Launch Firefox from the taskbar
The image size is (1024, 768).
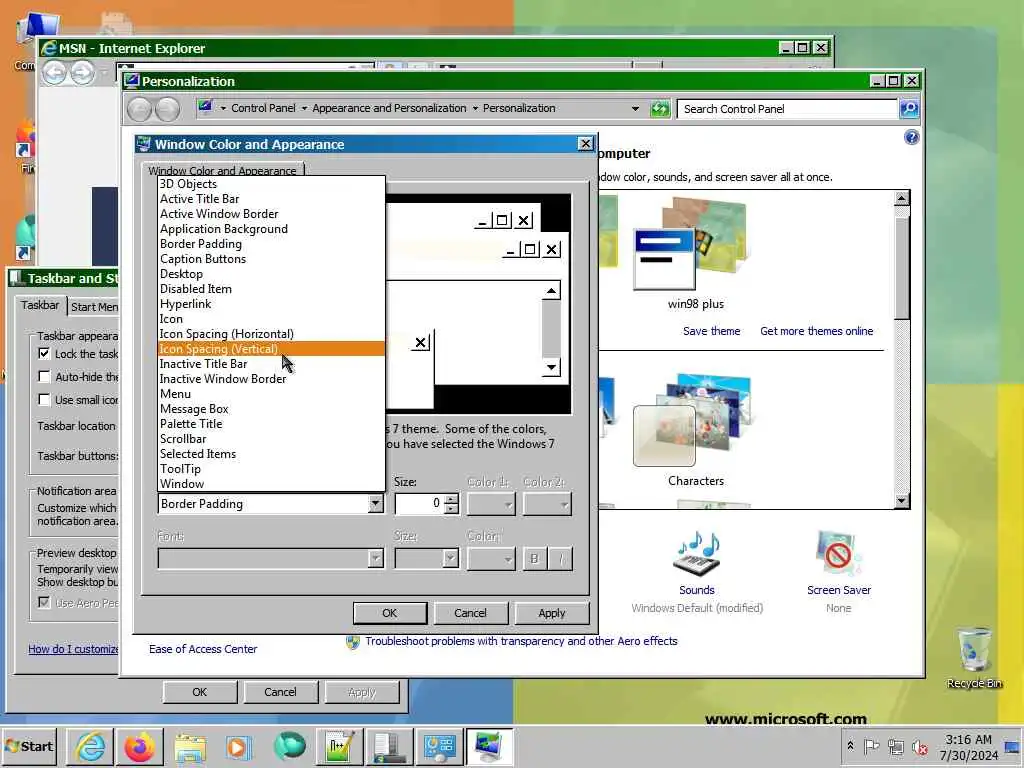tap(139, 746)
